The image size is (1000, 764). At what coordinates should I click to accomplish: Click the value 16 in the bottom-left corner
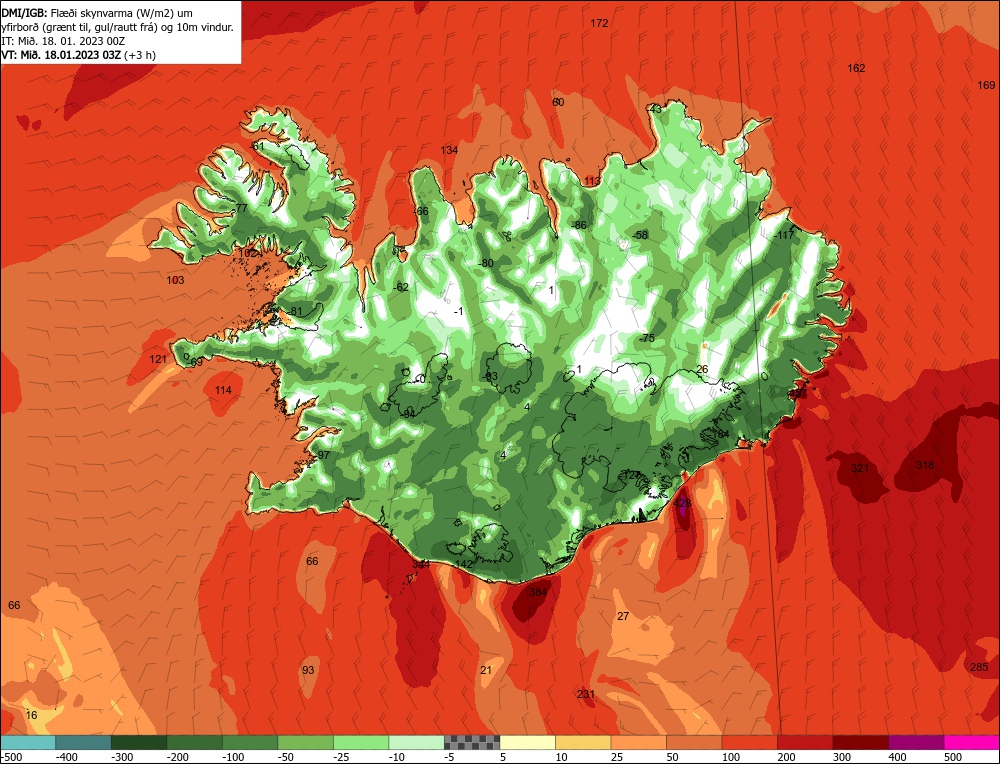pos(31,715)
